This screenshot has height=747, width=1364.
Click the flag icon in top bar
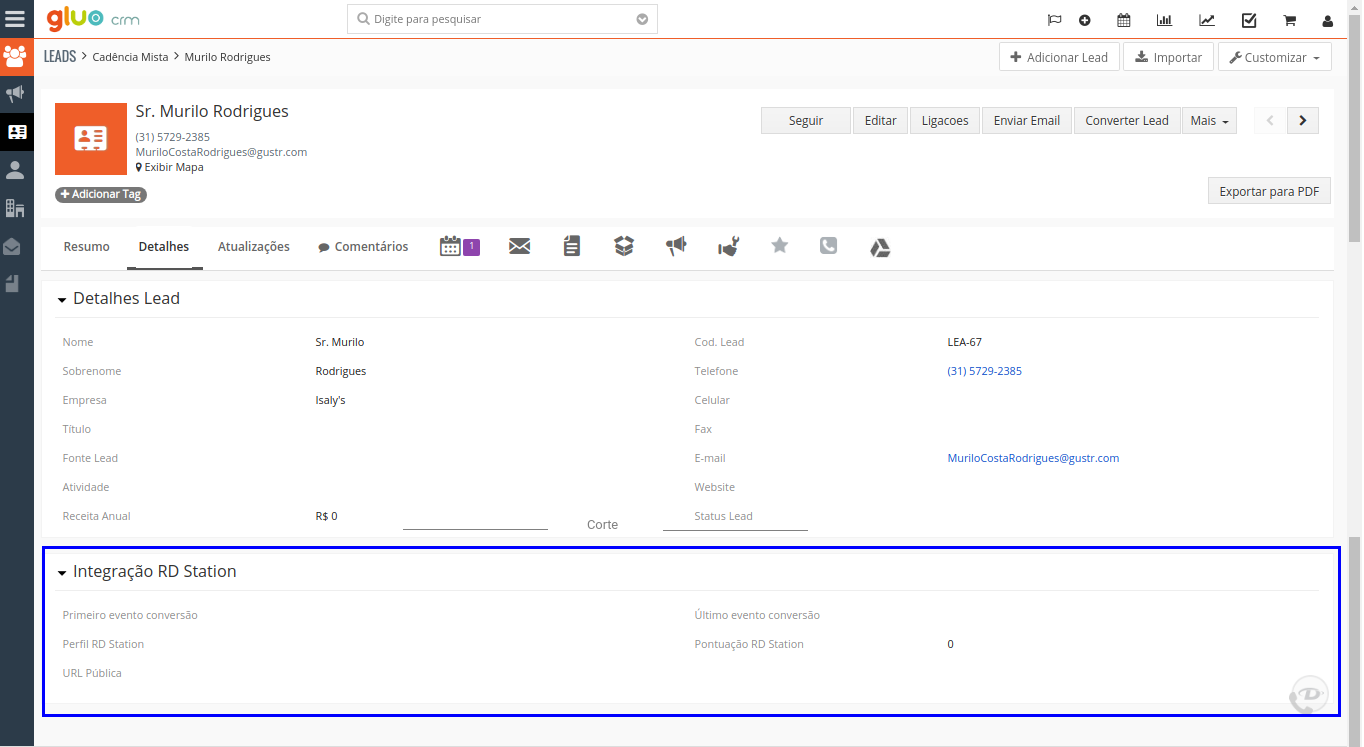(x=1054, y=20)
